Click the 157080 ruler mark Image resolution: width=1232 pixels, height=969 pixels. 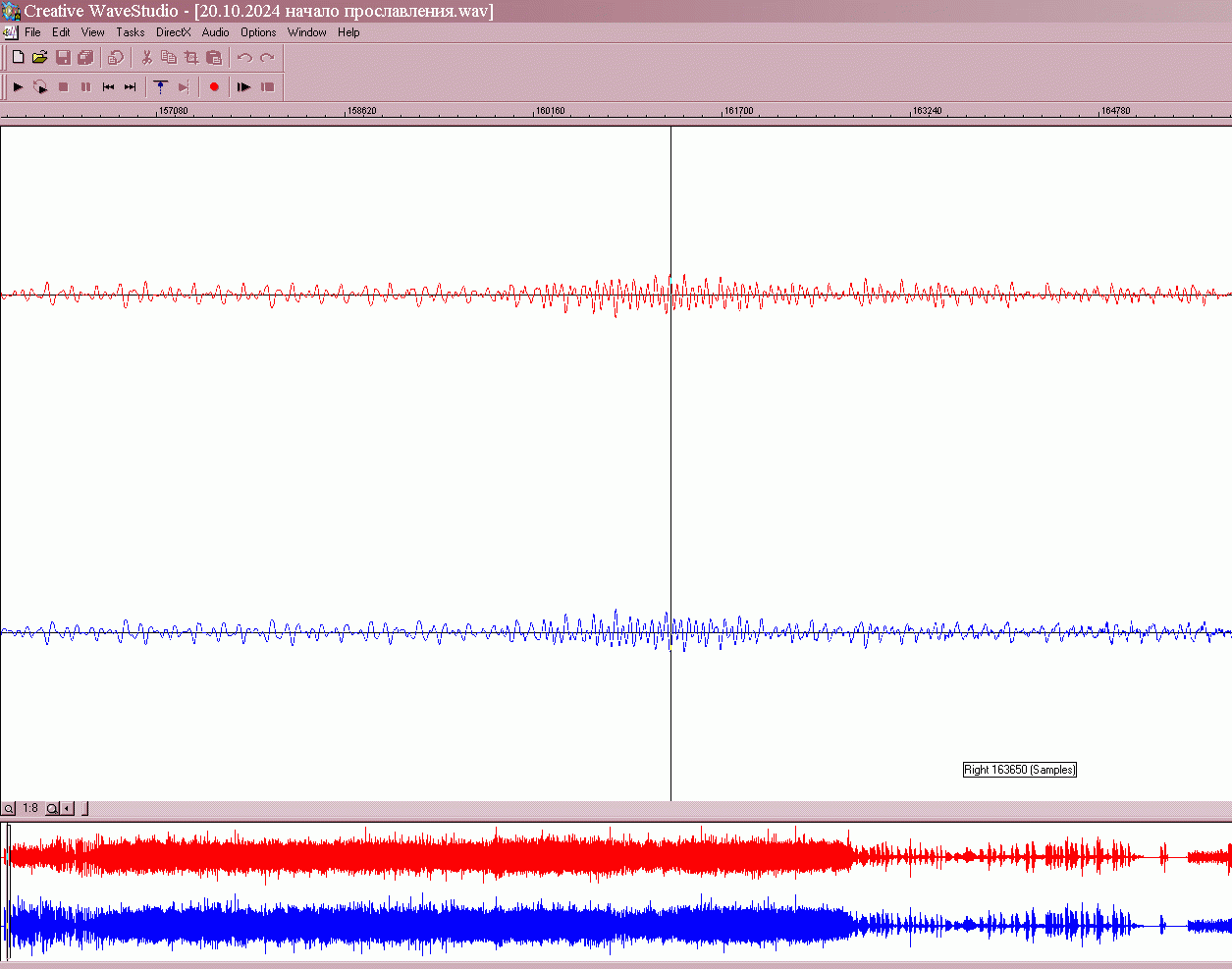click(x=173, y=111)
